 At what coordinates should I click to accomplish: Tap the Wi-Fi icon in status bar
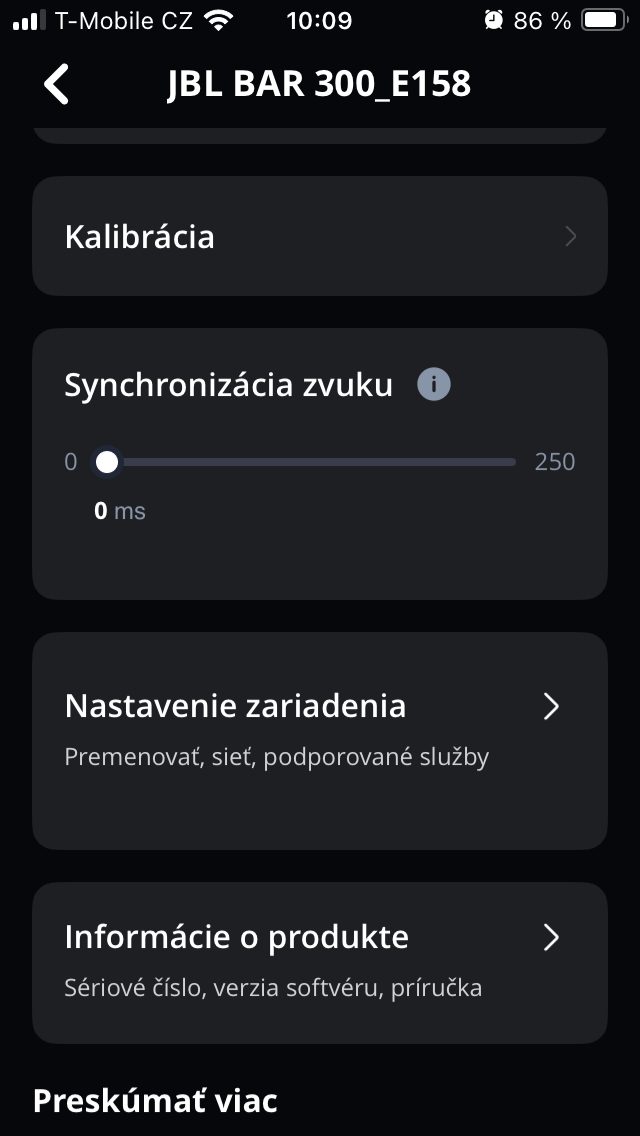click(217, 20)
